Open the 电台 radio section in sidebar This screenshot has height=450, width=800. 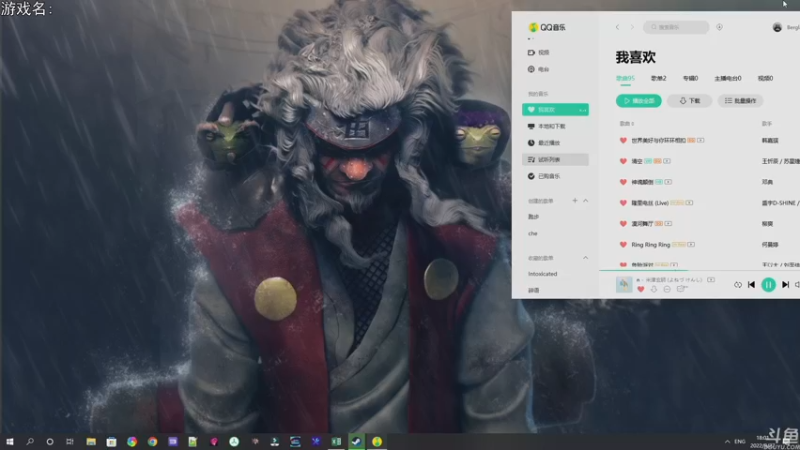coord(538,69)
